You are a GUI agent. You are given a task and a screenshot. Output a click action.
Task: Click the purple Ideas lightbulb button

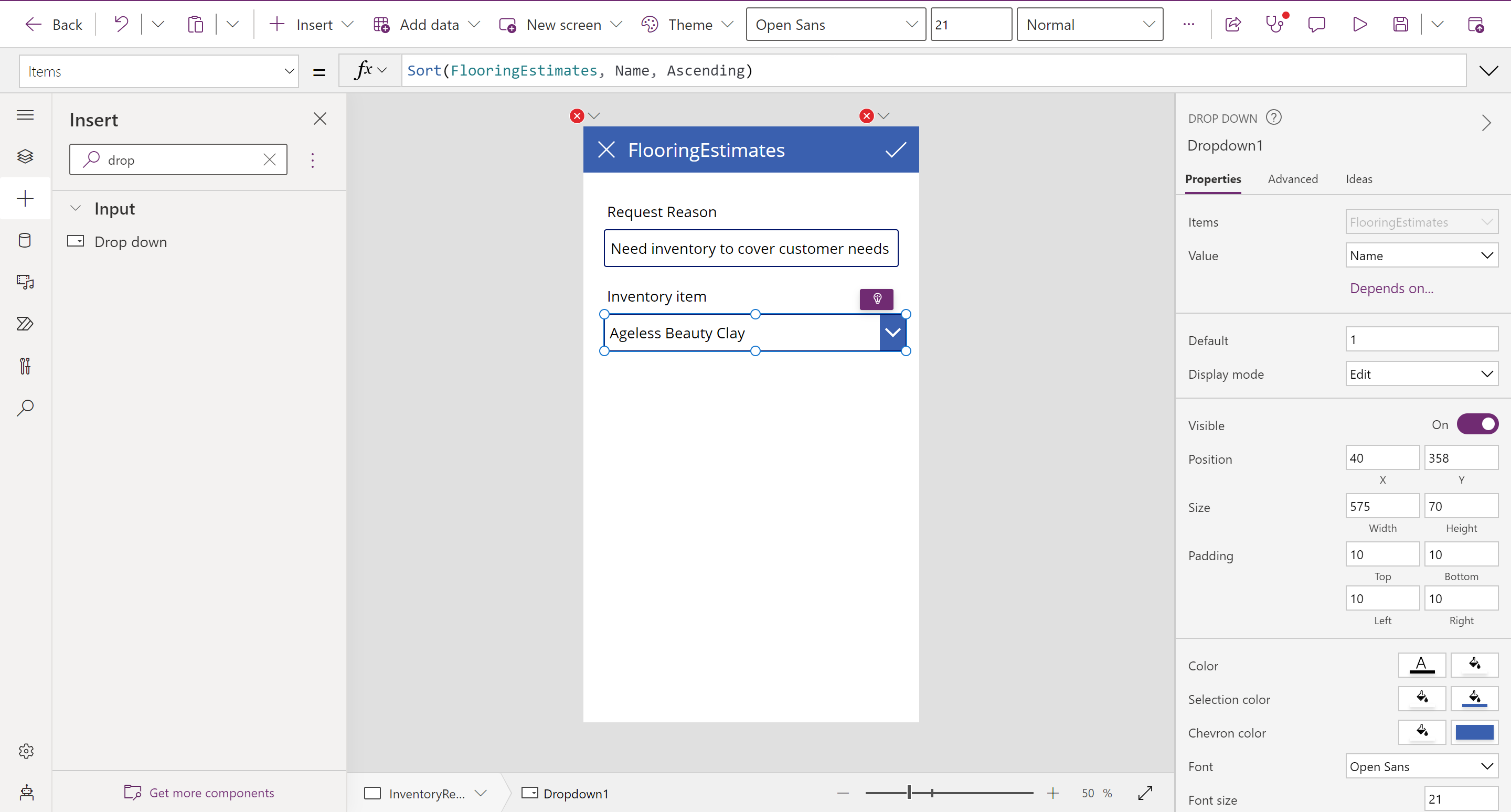[x=876, y=299]
